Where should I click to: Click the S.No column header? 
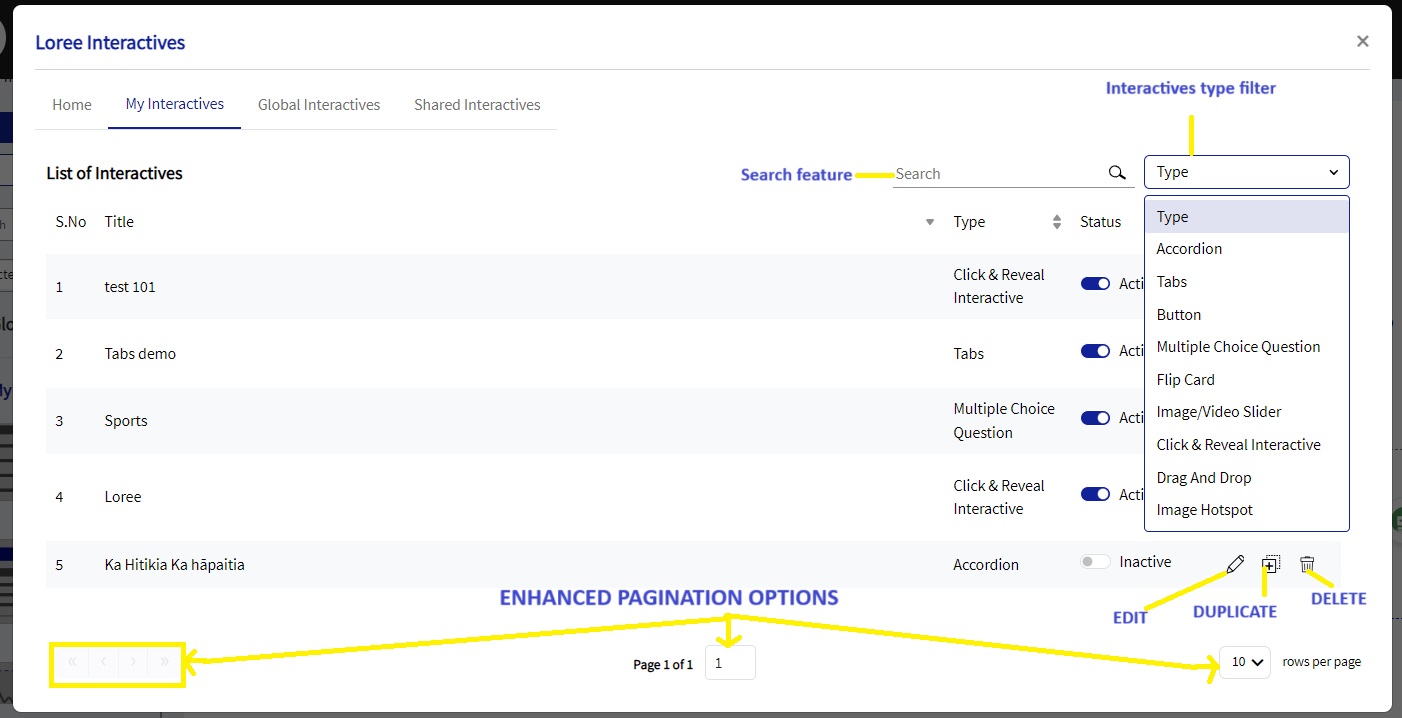71,222
